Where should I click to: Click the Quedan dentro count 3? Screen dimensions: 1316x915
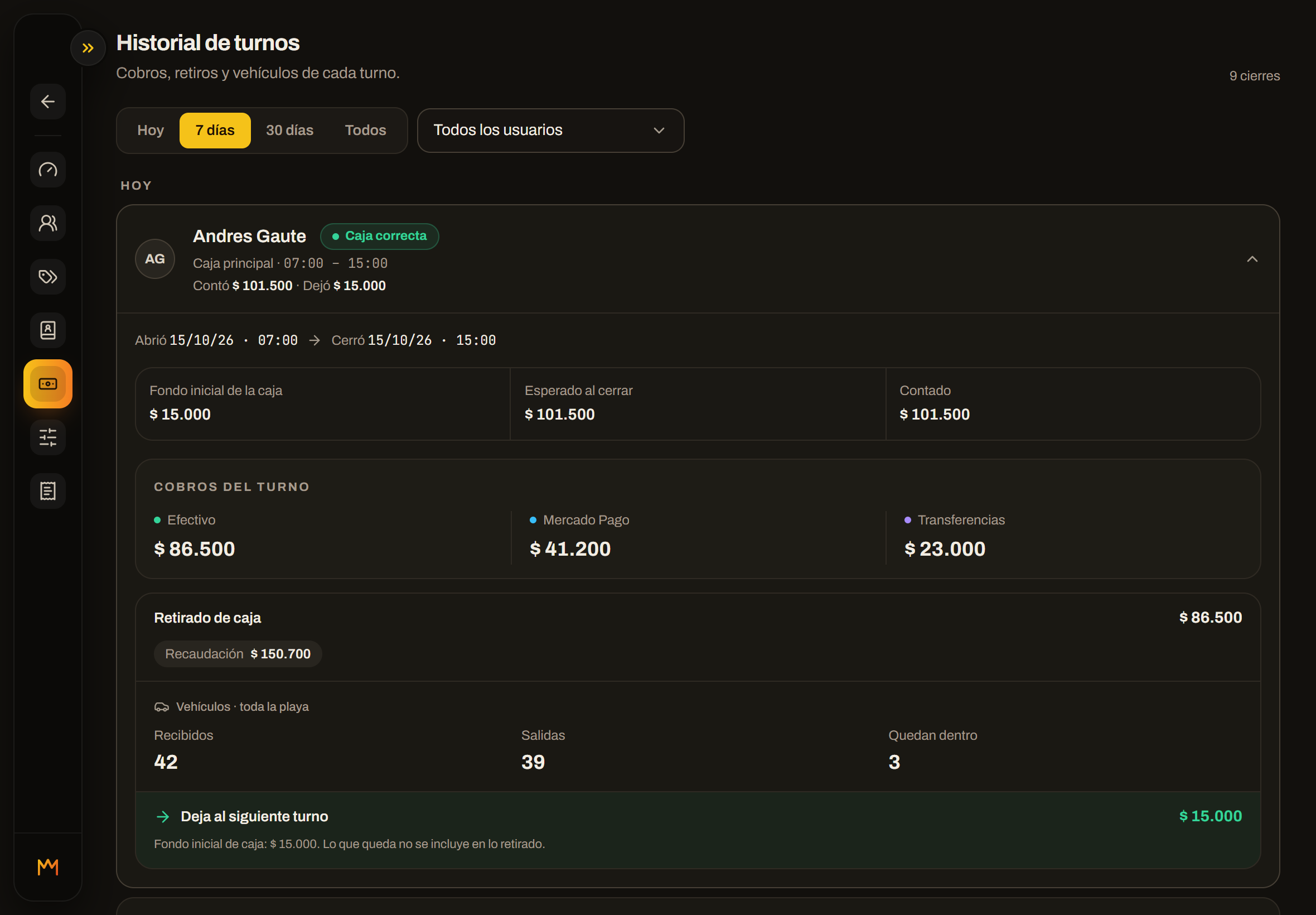click(894, 762)
